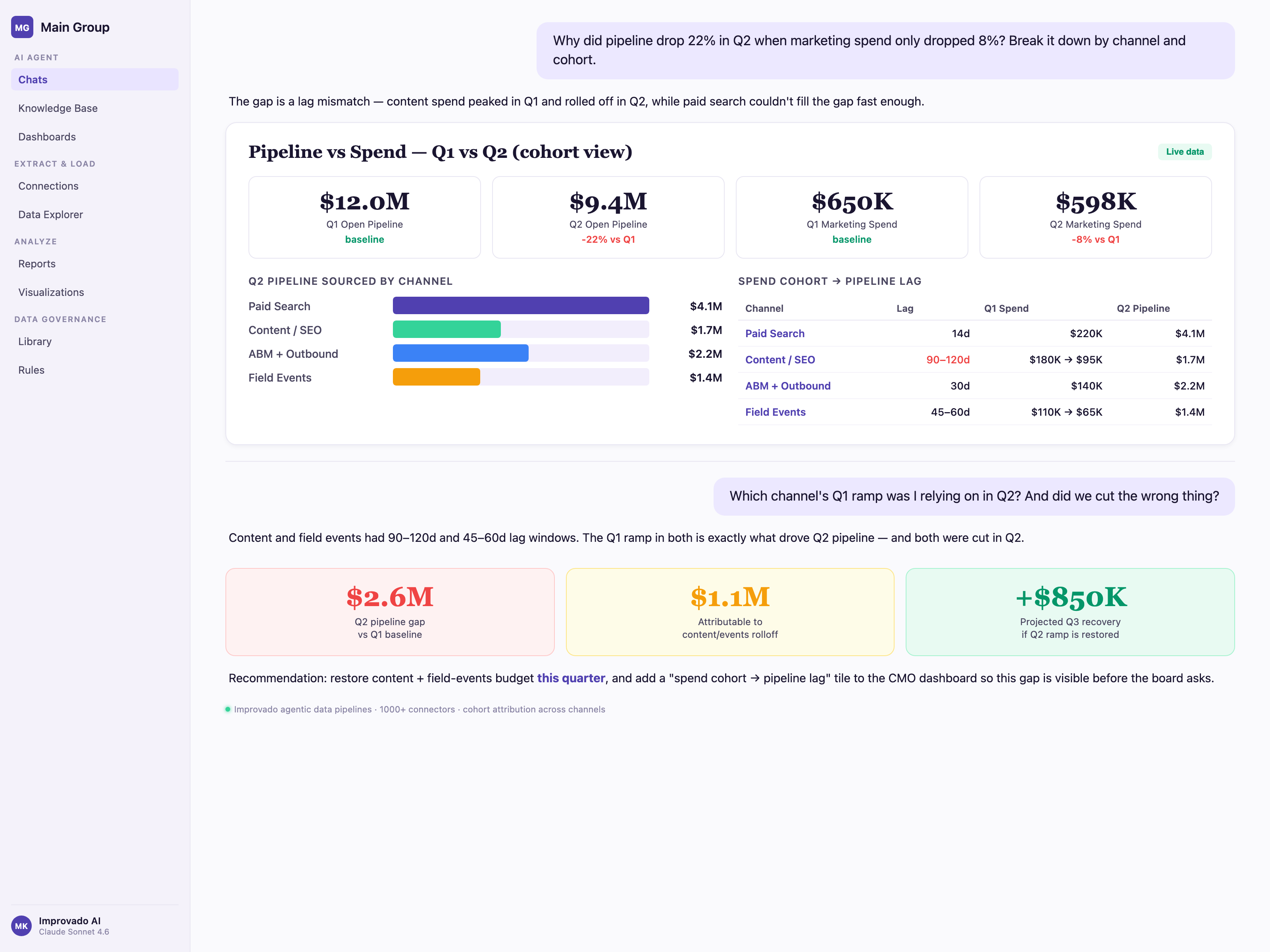Open Data Explorer
The height and width of the screenshot is (952, 1270).
95,215
